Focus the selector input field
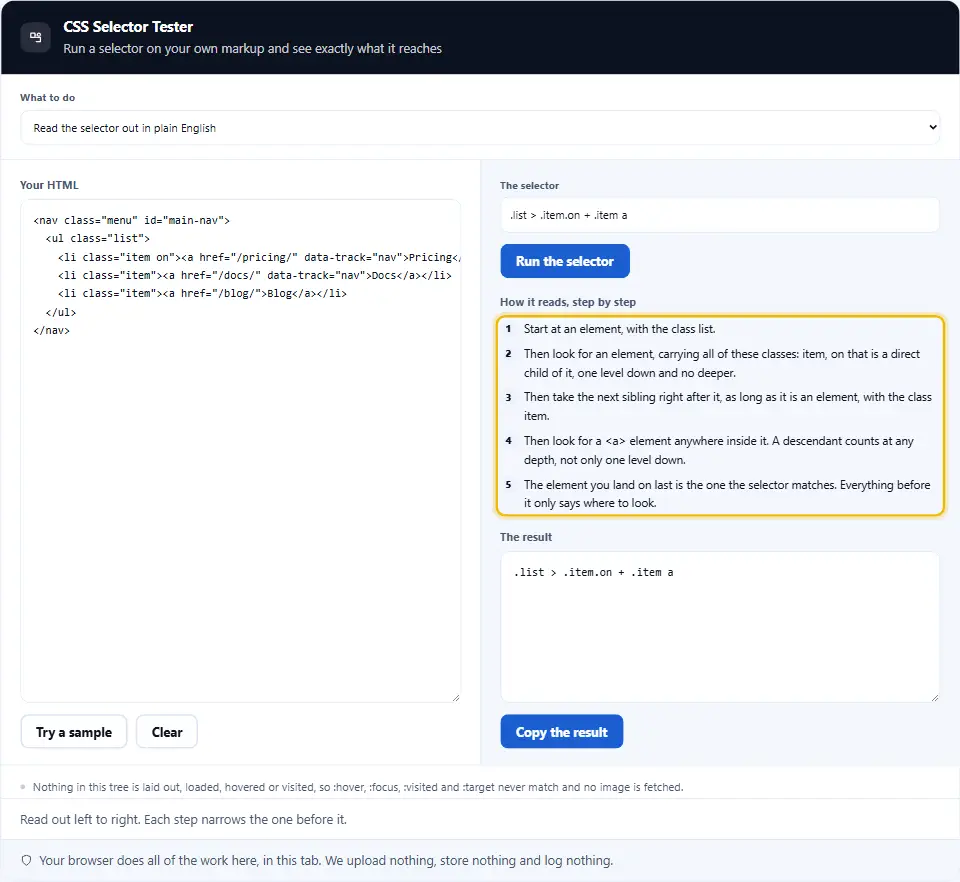 tap(719, 215)
